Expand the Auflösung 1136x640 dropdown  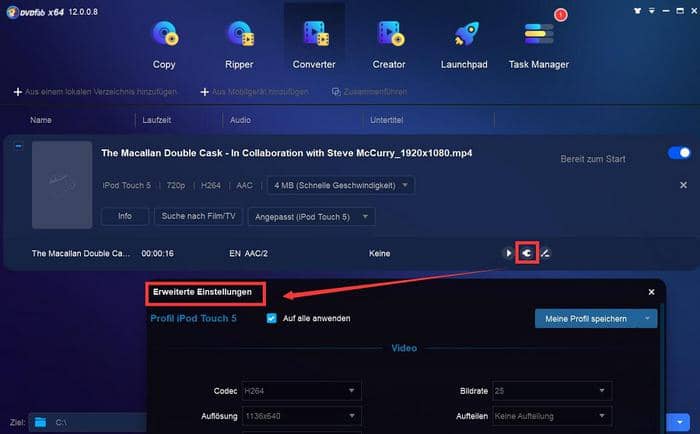coord(301,416)
